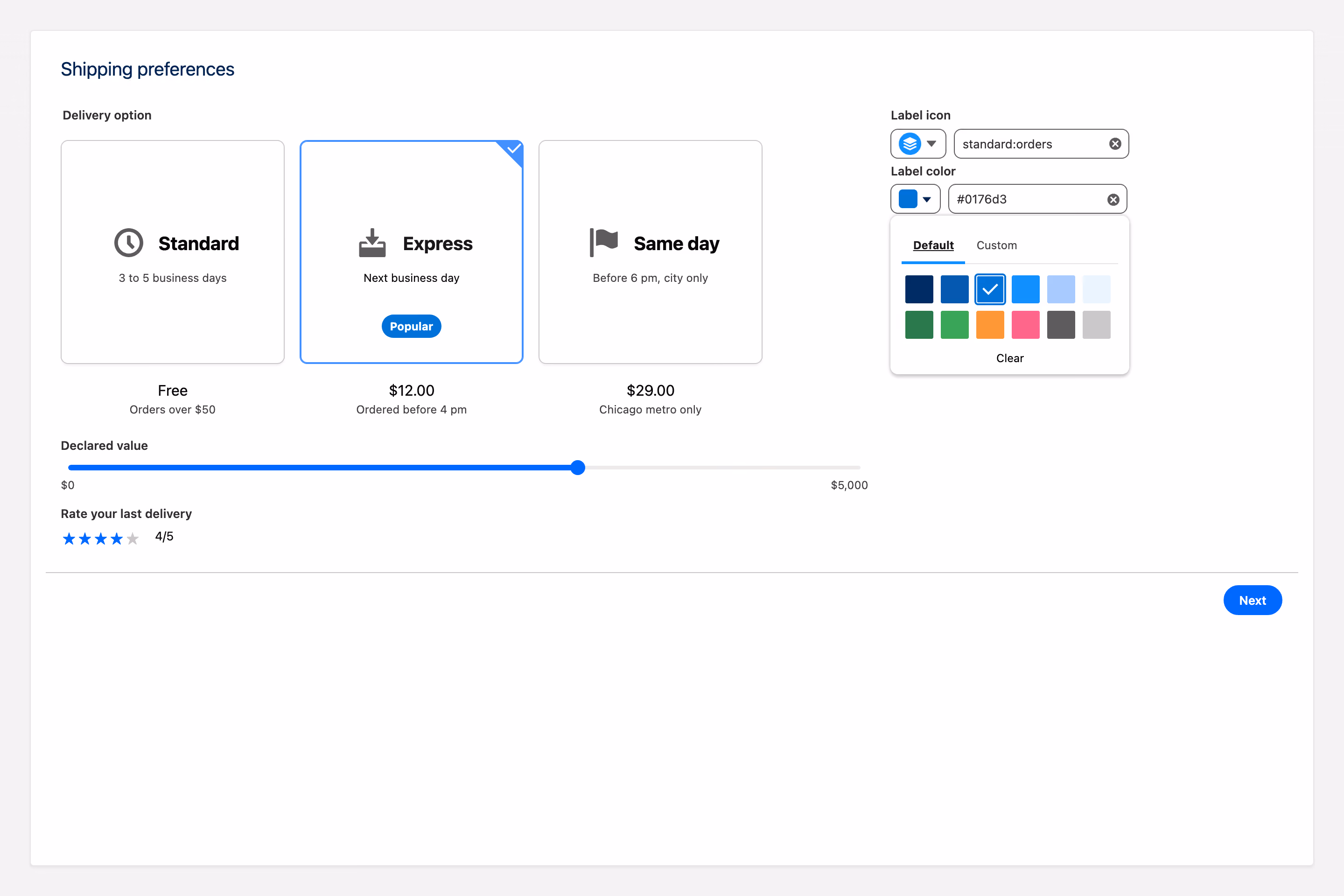Switch to the Default color tab

tap(933, 245)
